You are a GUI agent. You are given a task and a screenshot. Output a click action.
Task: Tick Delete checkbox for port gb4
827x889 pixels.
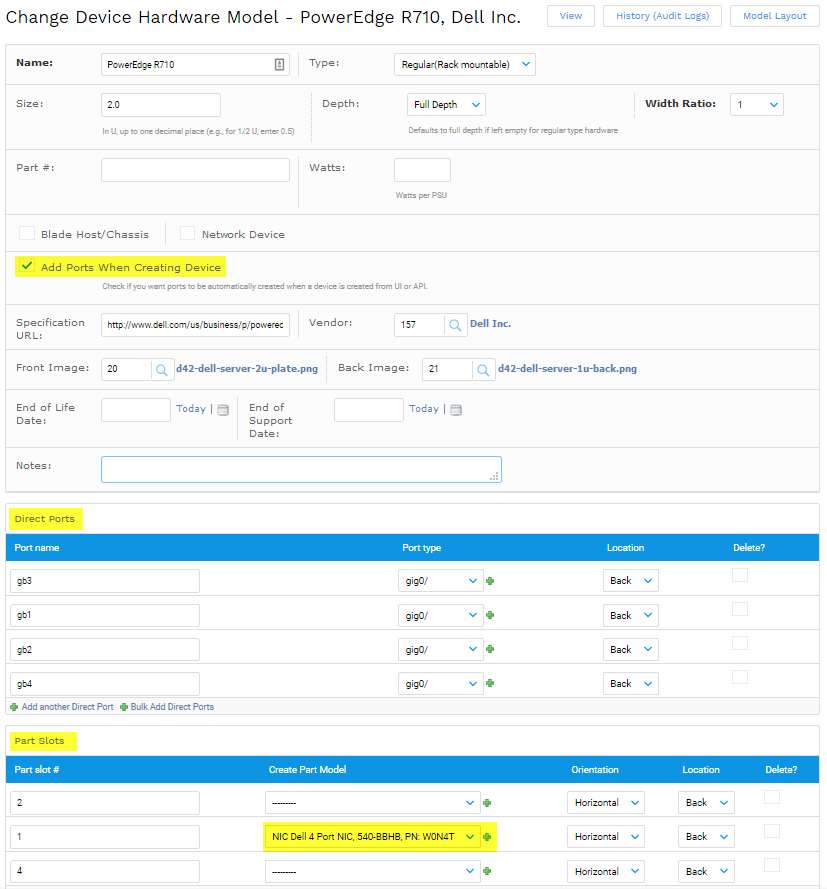[740, 677]
